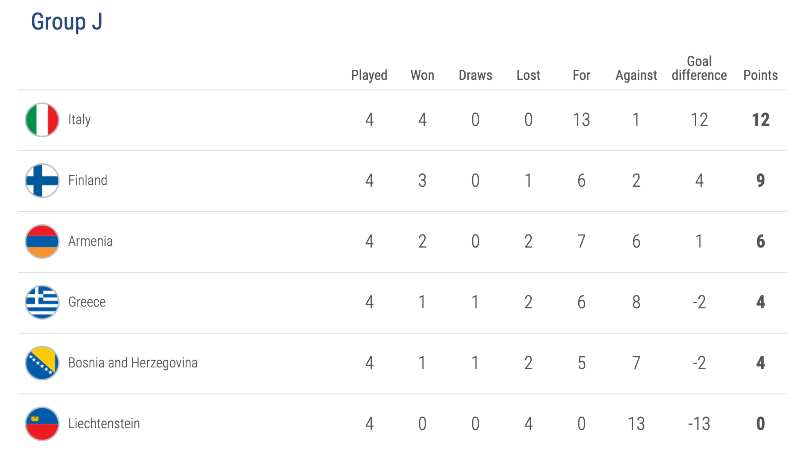Image resolution: width=800 pixels, height=453 pixels.
Task: Open the Liechtenstein team name
Action: tap(103, 424)
